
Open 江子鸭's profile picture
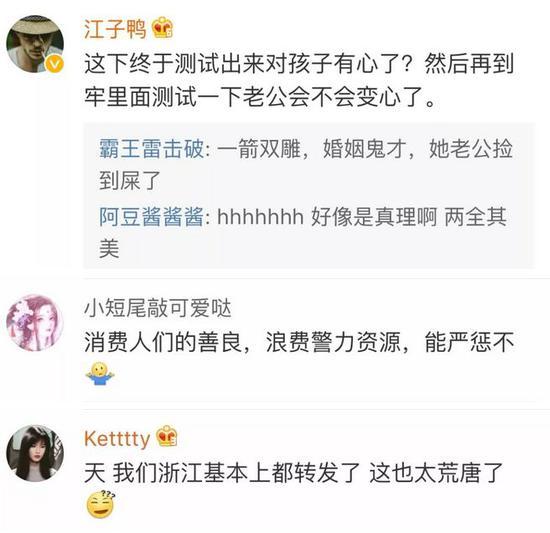[35, 44]
